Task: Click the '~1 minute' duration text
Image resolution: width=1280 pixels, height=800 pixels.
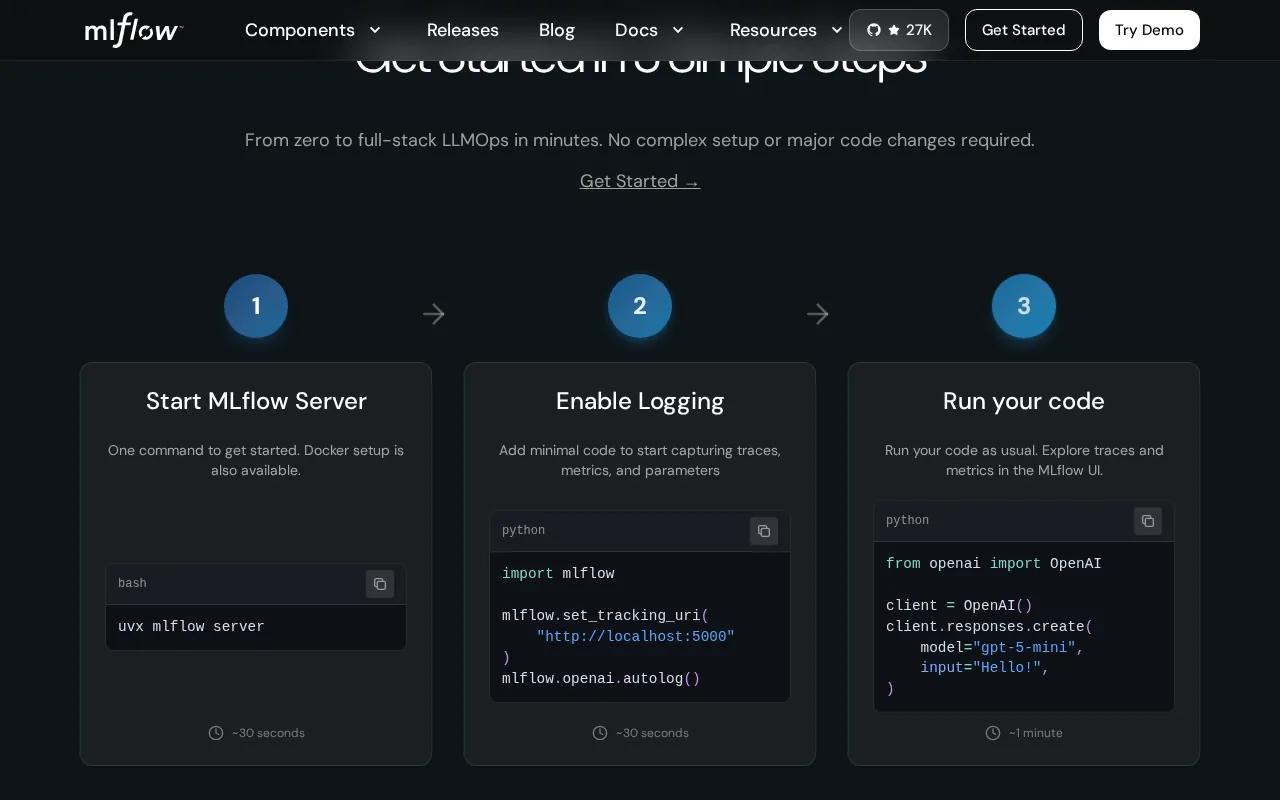Action: (x=1035, y=733)
